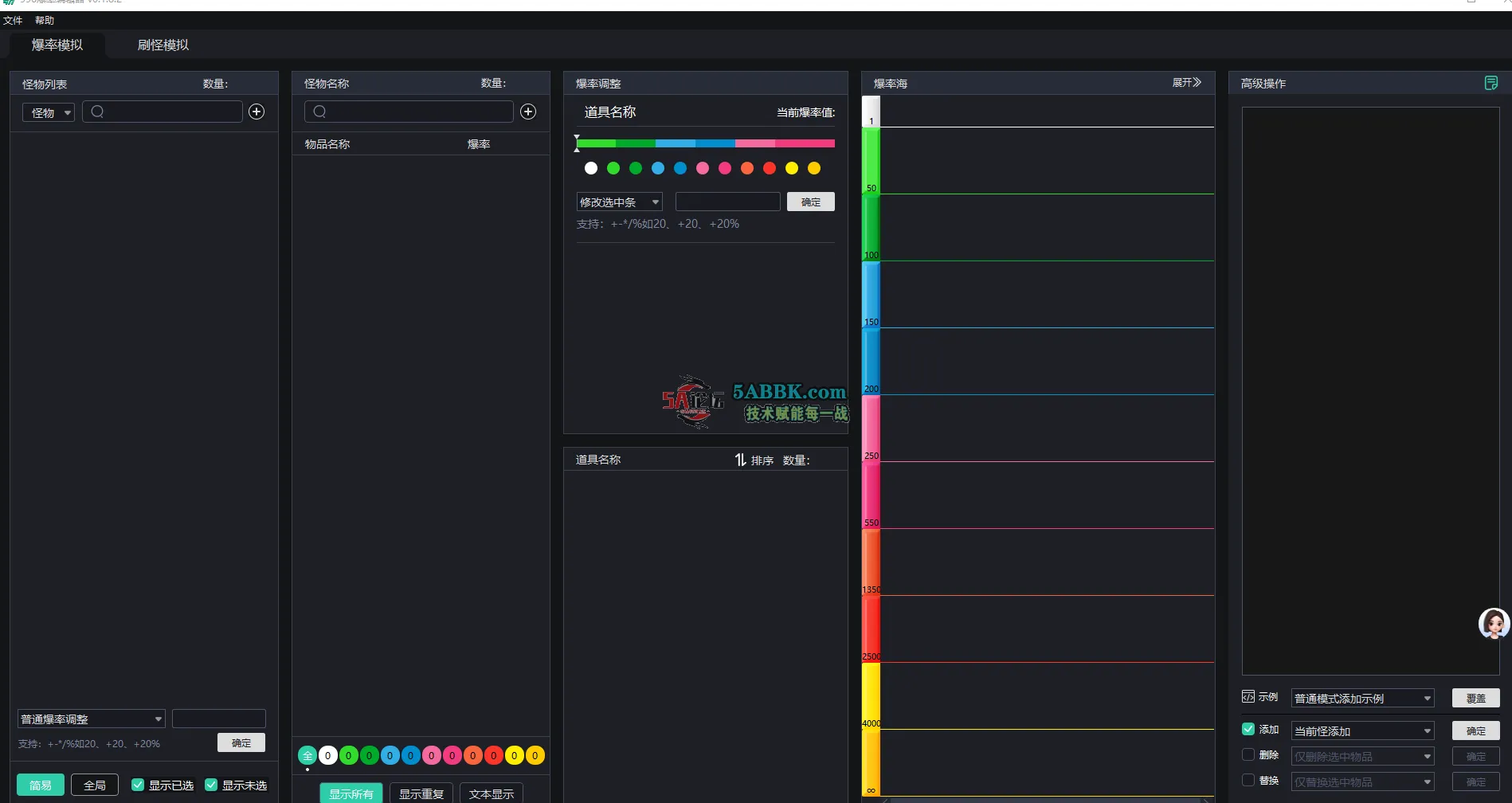
Task: Enable the 删除 checkbox
Action: (x=1248, y=754)
